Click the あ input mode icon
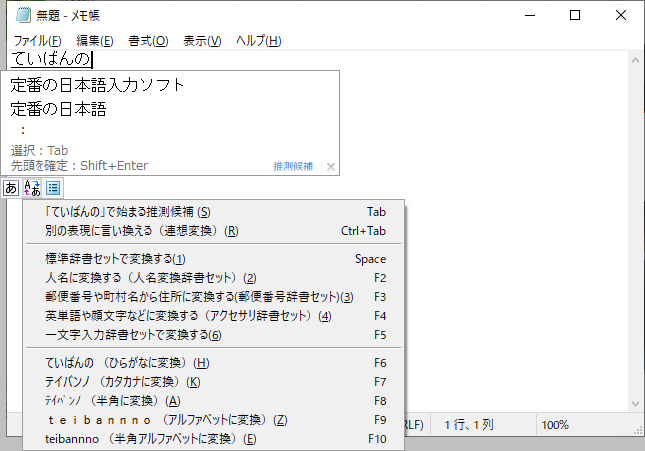Screen dimensions: 645x451 11,188
